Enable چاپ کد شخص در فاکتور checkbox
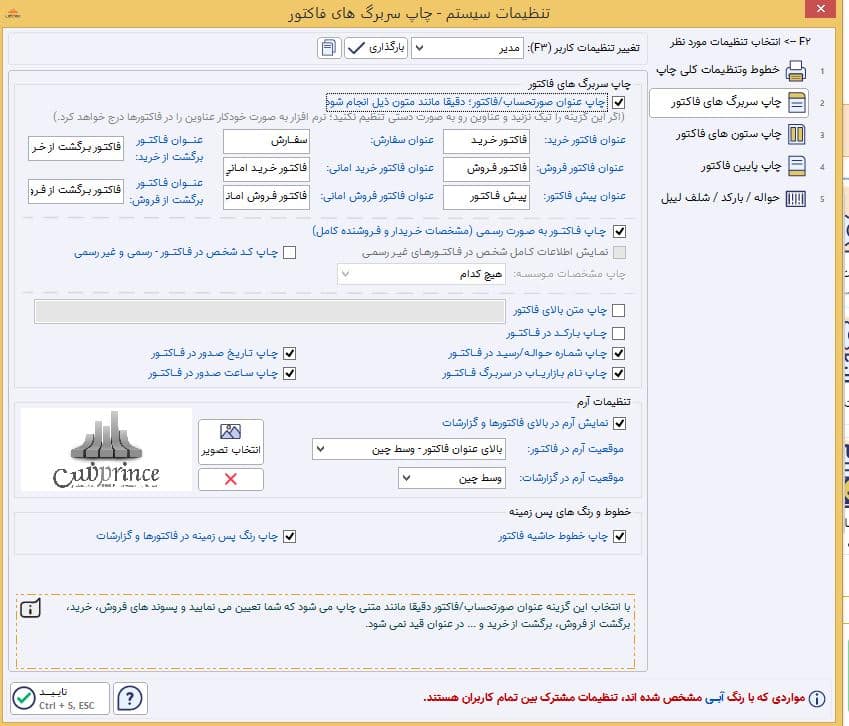This screenshot has height=726, width=849. (290, 253)
